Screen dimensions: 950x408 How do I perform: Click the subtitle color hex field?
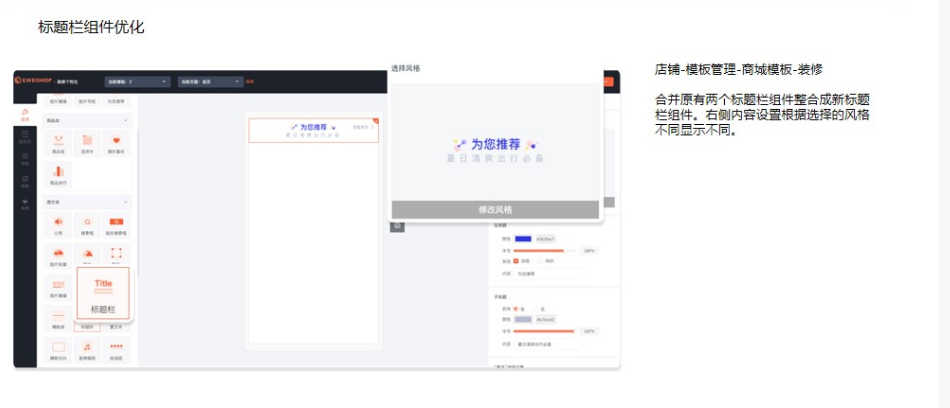(x=545, y=319)
